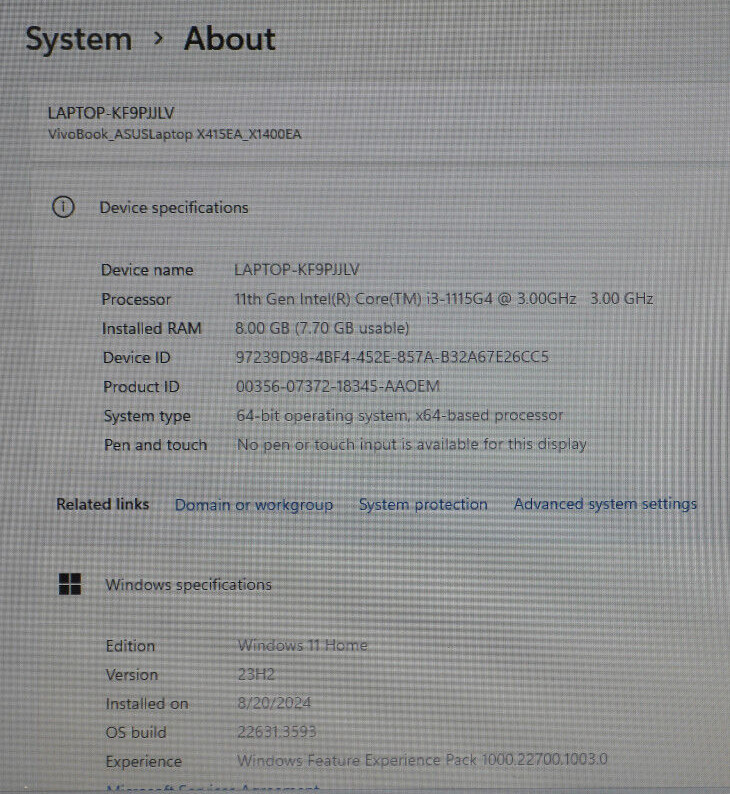Select VivoBook_ASUSLaptop X415EA_X1400EA model text
This screenshot has width=730, height=794.
pyautogui.click(x=175, y=134)
